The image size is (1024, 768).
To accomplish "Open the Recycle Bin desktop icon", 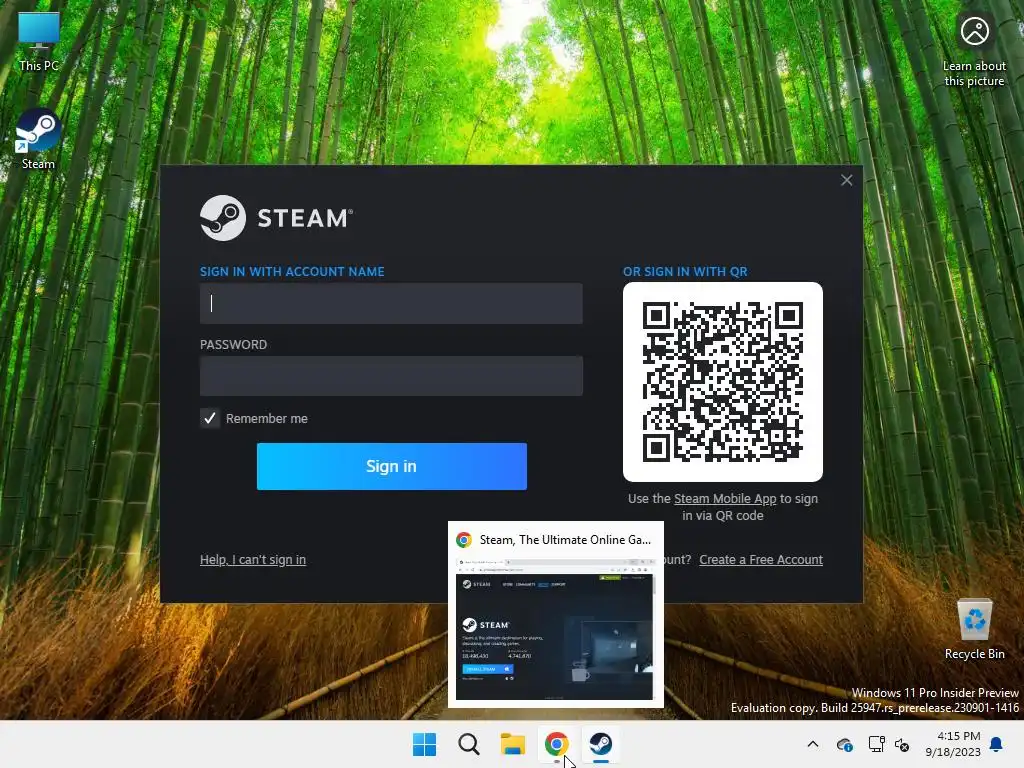I will 974,629.
